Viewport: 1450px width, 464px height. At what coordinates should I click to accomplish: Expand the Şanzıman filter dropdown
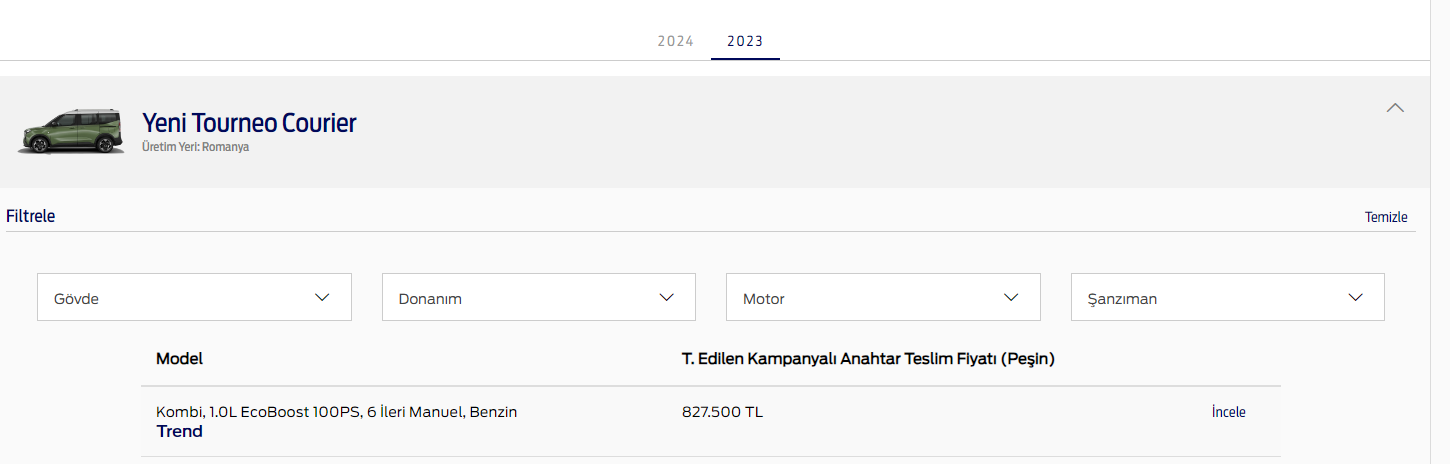1227,298
